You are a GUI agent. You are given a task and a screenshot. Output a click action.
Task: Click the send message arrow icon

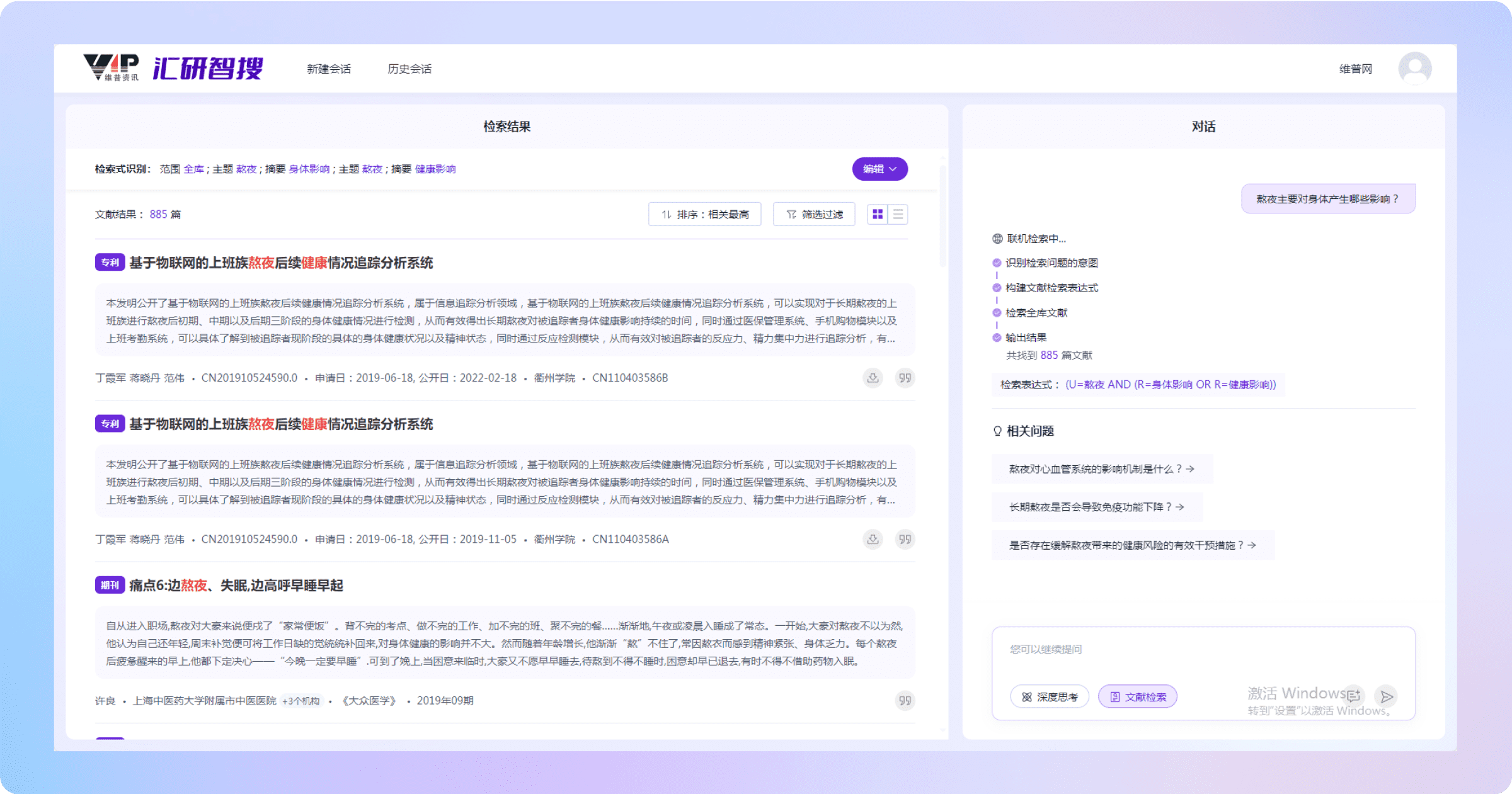point(1386,696)
